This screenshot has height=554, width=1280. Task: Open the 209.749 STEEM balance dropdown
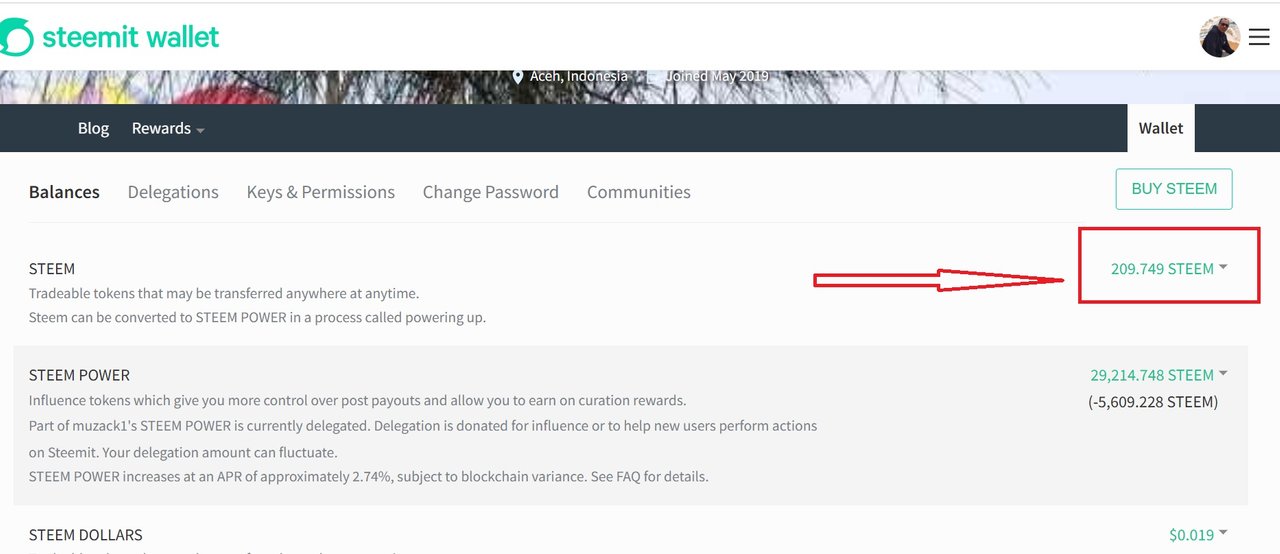pyautogui.click(x=1169, y=268)
